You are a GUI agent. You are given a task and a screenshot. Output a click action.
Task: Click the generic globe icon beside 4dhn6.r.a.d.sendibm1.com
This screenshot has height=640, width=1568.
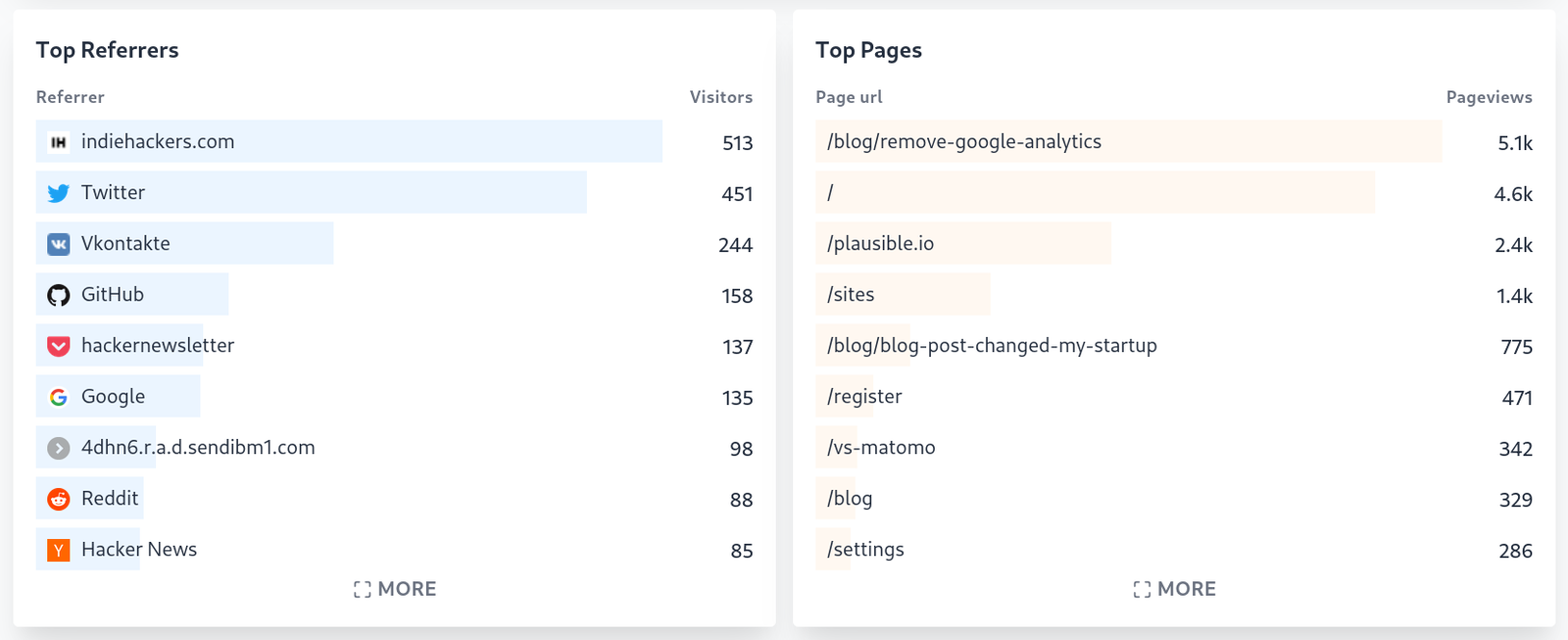coord(59,447)
